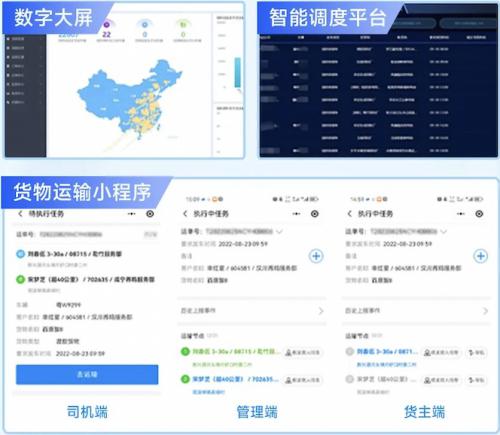Open the three-dot menu in the manager panel
Viewport: 500px width, 435px height.
(x=296, y=214)
